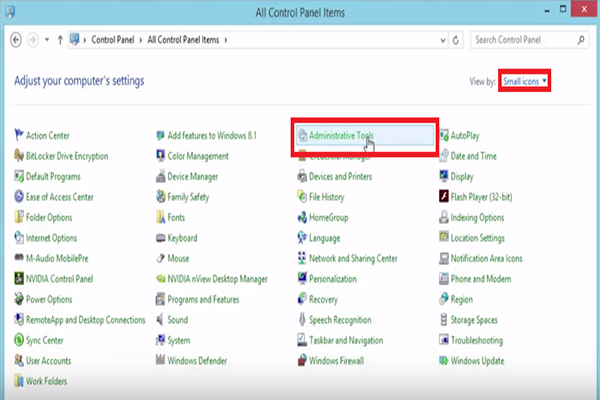This screenshot has height=400, width=600.
Task: Click the Network and Sharing Center icon
Action: point(302,258)
